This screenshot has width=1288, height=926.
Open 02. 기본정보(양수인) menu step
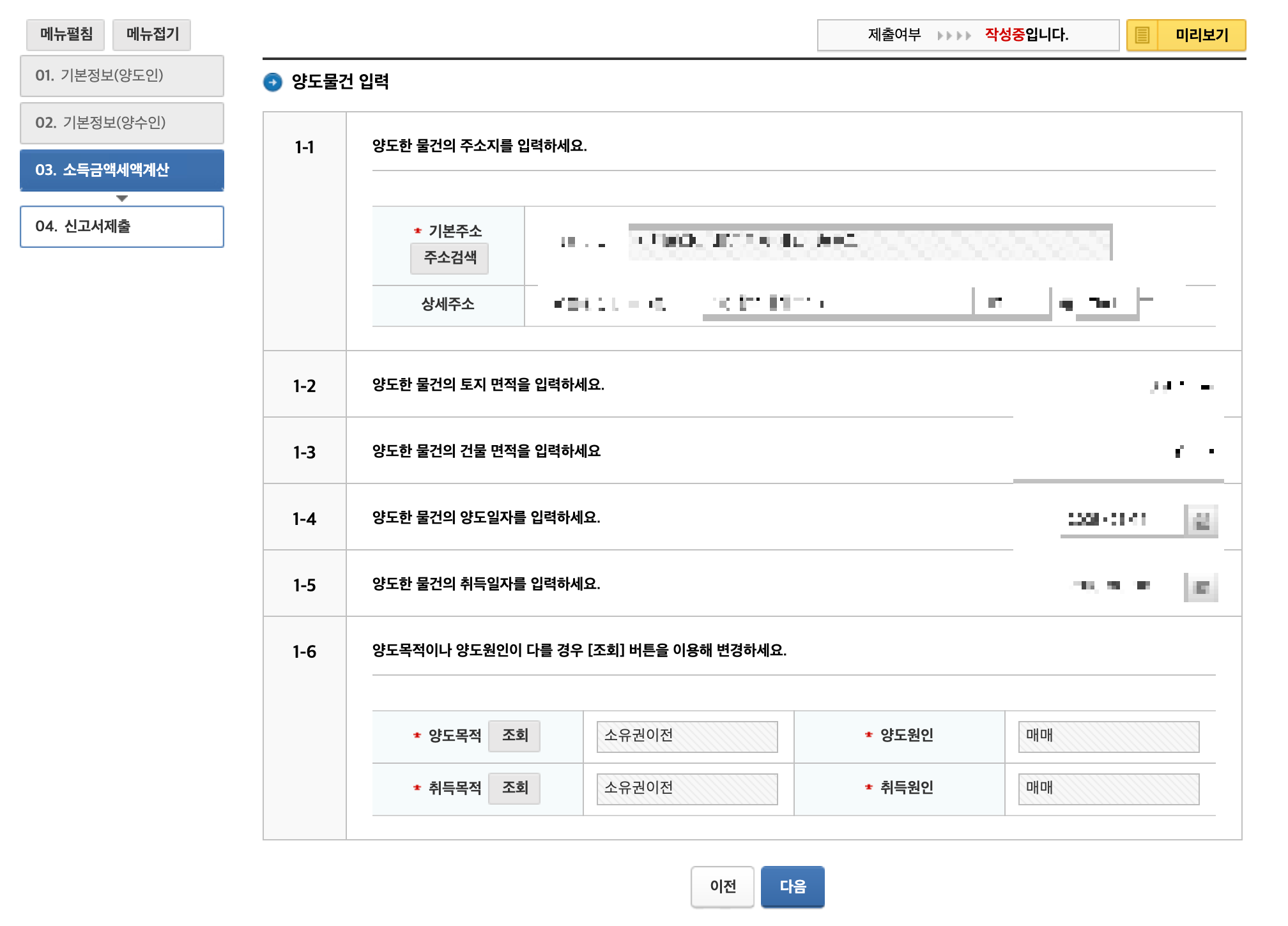(x=122, y=123)
